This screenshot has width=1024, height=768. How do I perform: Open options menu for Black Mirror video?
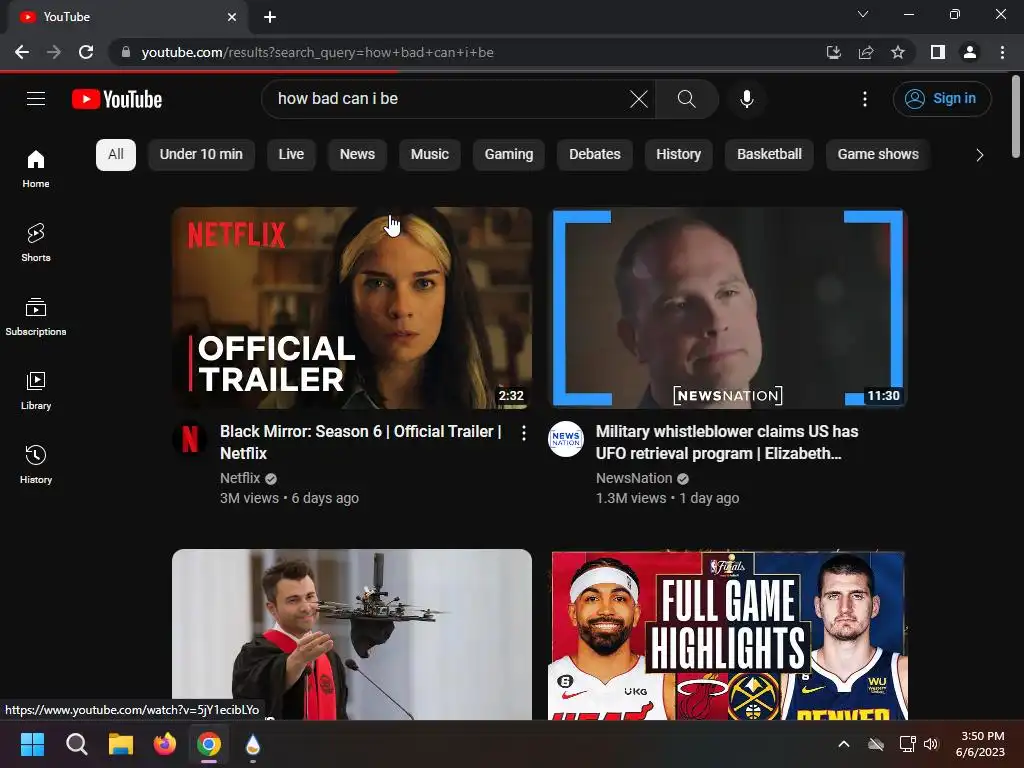pyautogui.click(x=524, y=432)
